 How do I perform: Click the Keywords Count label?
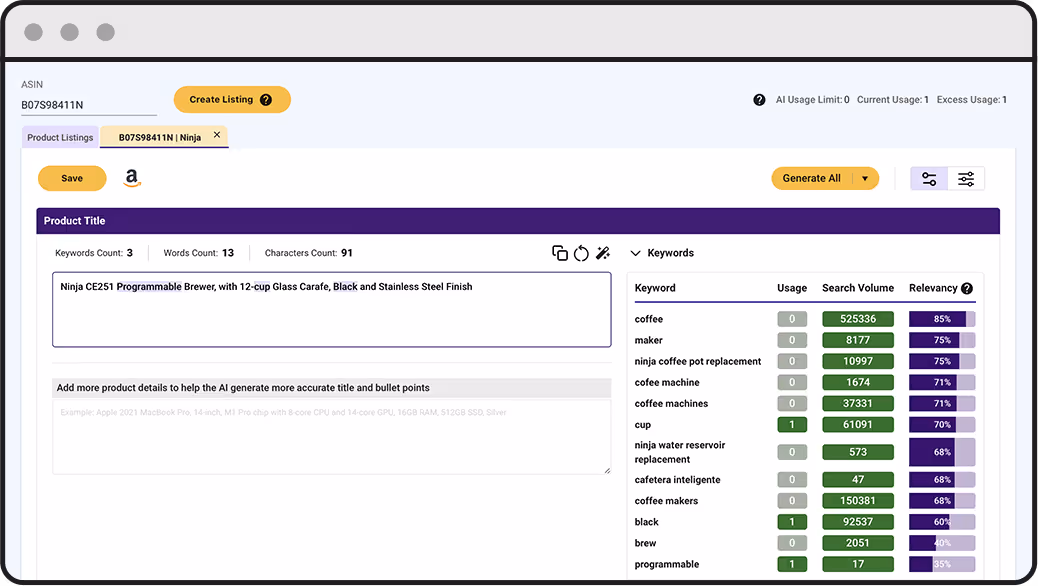pos(89,253)
